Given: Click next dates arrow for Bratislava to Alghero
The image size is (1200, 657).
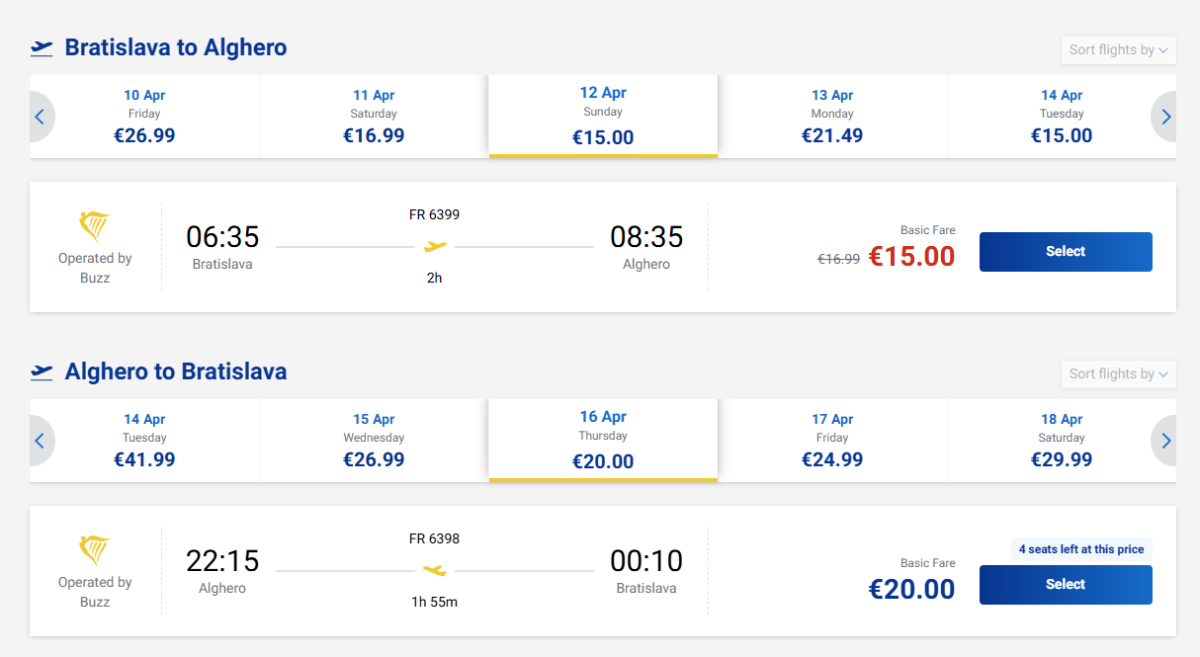Looking at the screenshot, I should pyautogui.click(x=1166, y=117).
